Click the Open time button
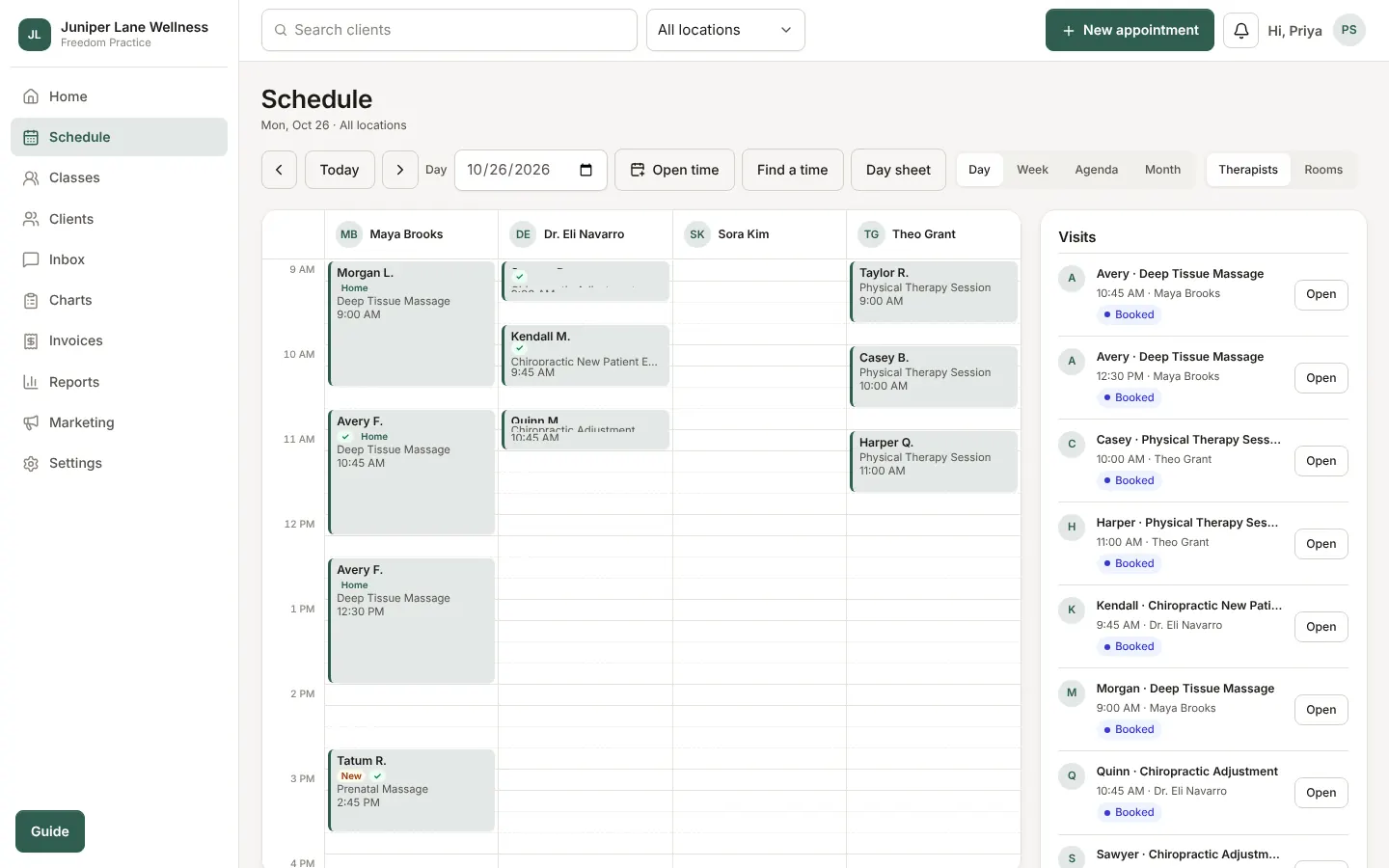Image resolution: width=1389 pixels, height=868 pixels. [674, 170]
